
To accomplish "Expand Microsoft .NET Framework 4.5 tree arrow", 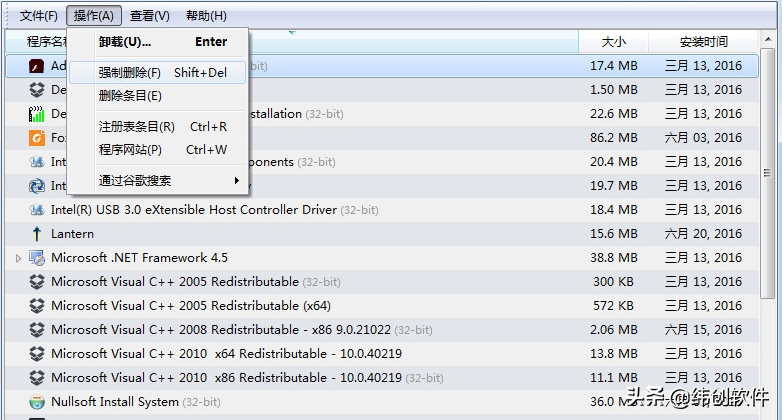I will tap(18, 258).
